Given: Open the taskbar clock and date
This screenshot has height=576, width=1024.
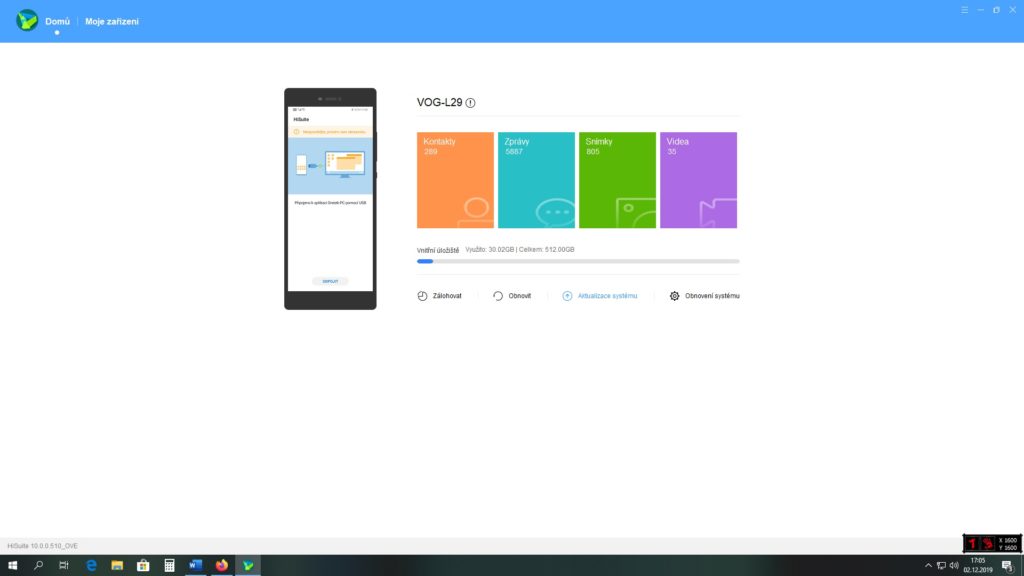Looking at the screenshot, I should click(978, 566).
